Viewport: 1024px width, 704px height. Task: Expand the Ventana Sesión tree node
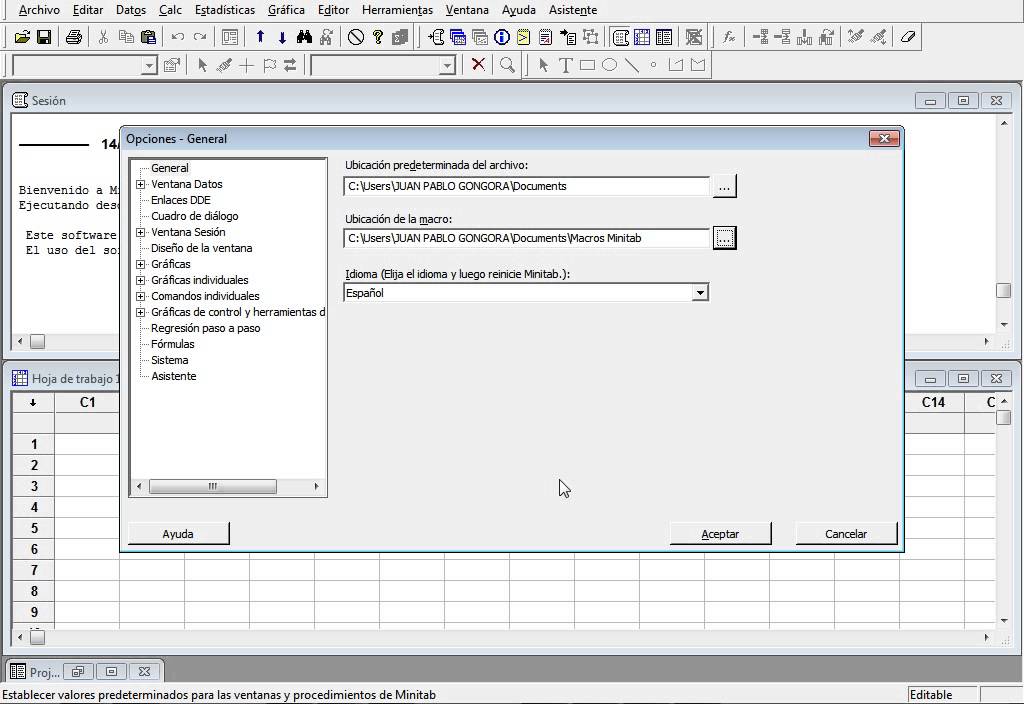coord(140,232)
